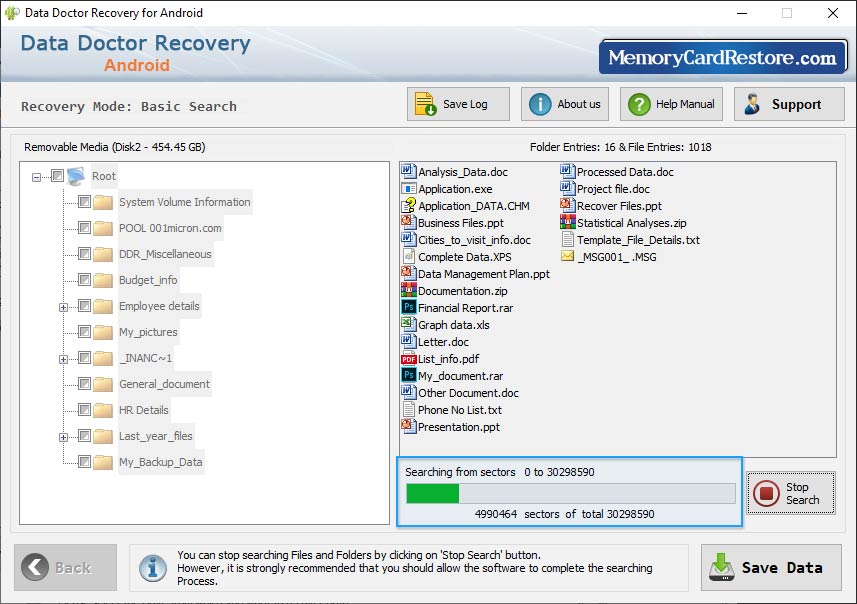Click the Android app icon in title bar
Screen dimensions: 857x604
(12, 13)
